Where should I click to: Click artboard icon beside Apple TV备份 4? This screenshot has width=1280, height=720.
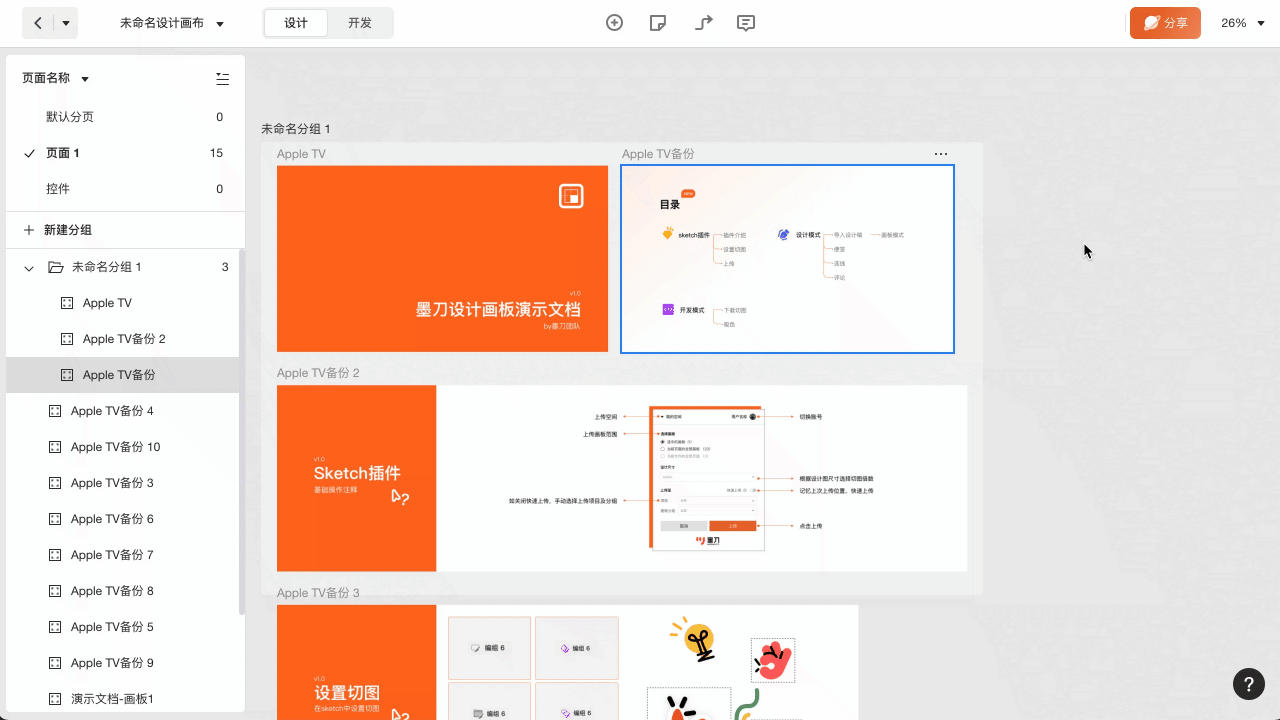(x=55, y=411)
